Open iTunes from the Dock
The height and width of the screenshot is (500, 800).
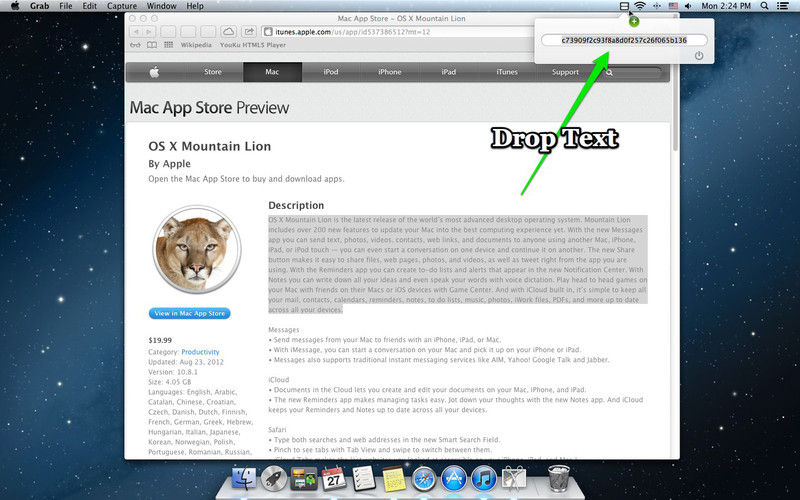(484, 479)
